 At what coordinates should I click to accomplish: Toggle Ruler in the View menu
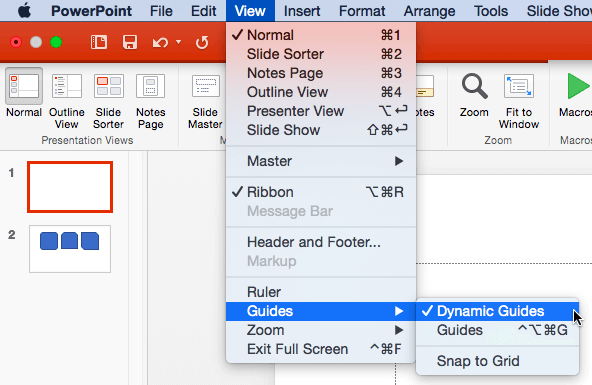[321, 292]
